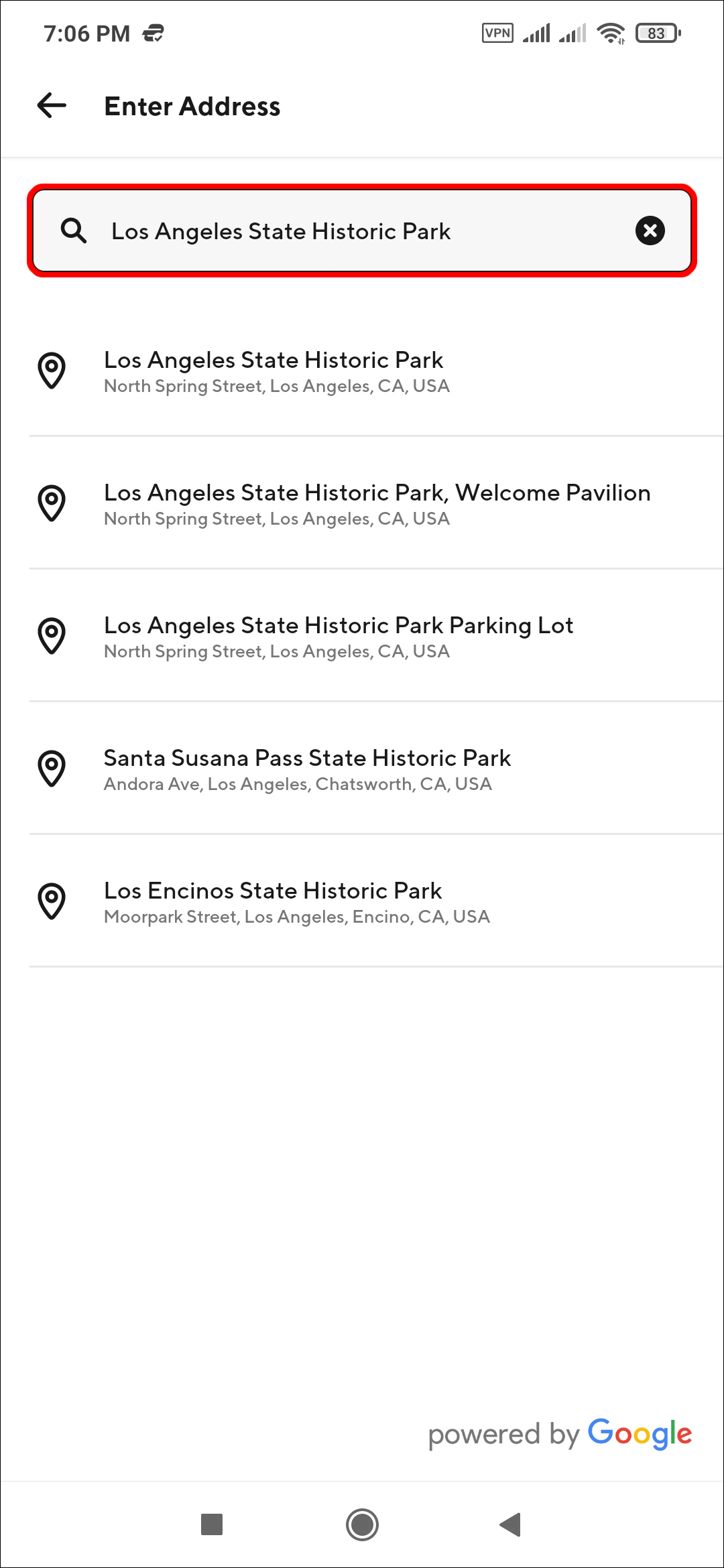Screen dimensions: 724x1568
Task: Choose Los Encinos State Historic Park
Action: [x=297, y=902]
